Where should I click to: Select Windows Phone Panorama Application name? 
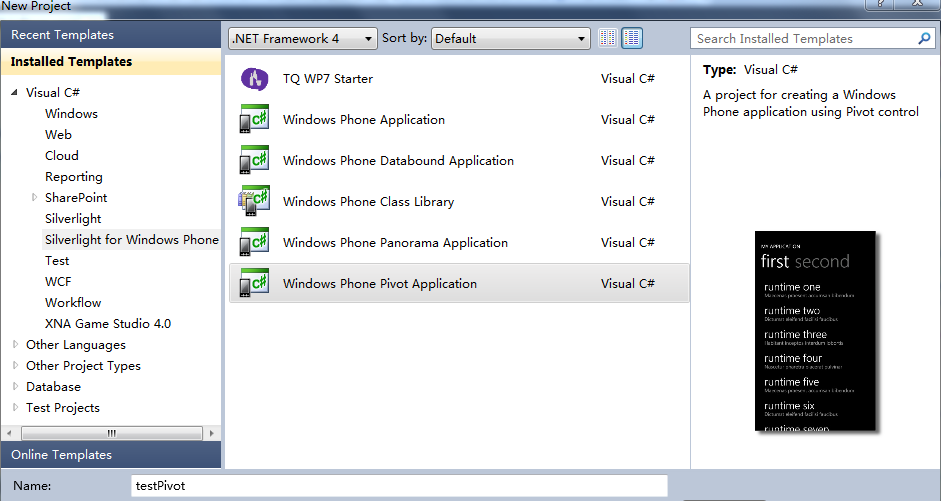[395, 242]
